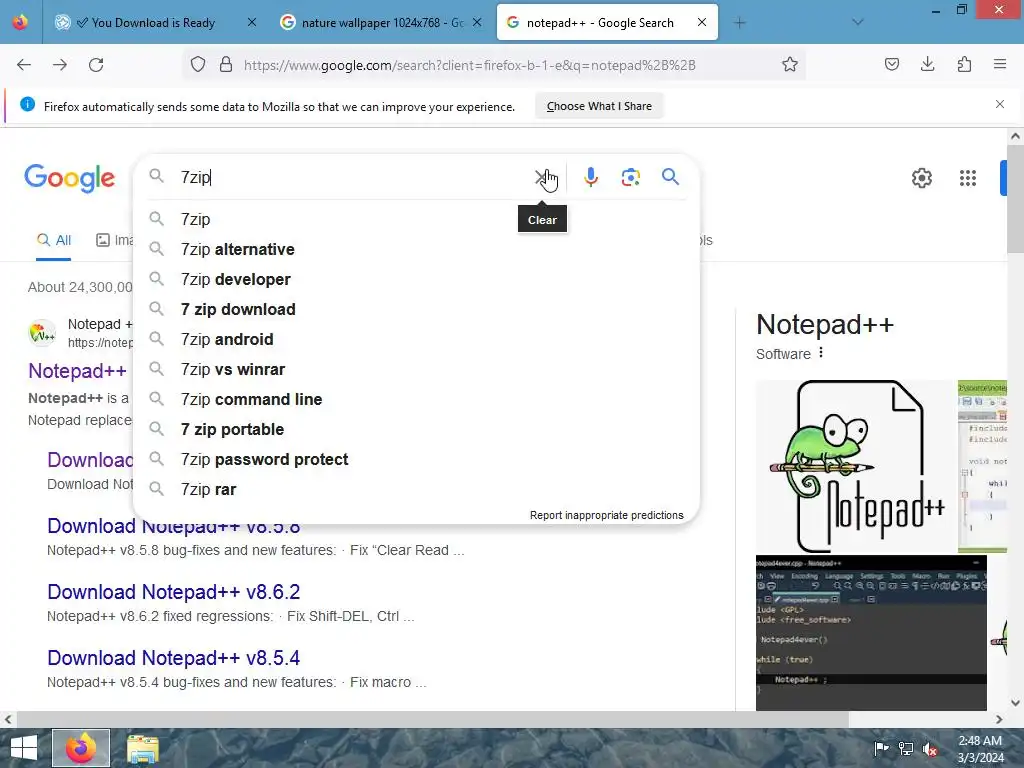Choose the '7zip android' suggestion

click(x=416, y=340)
